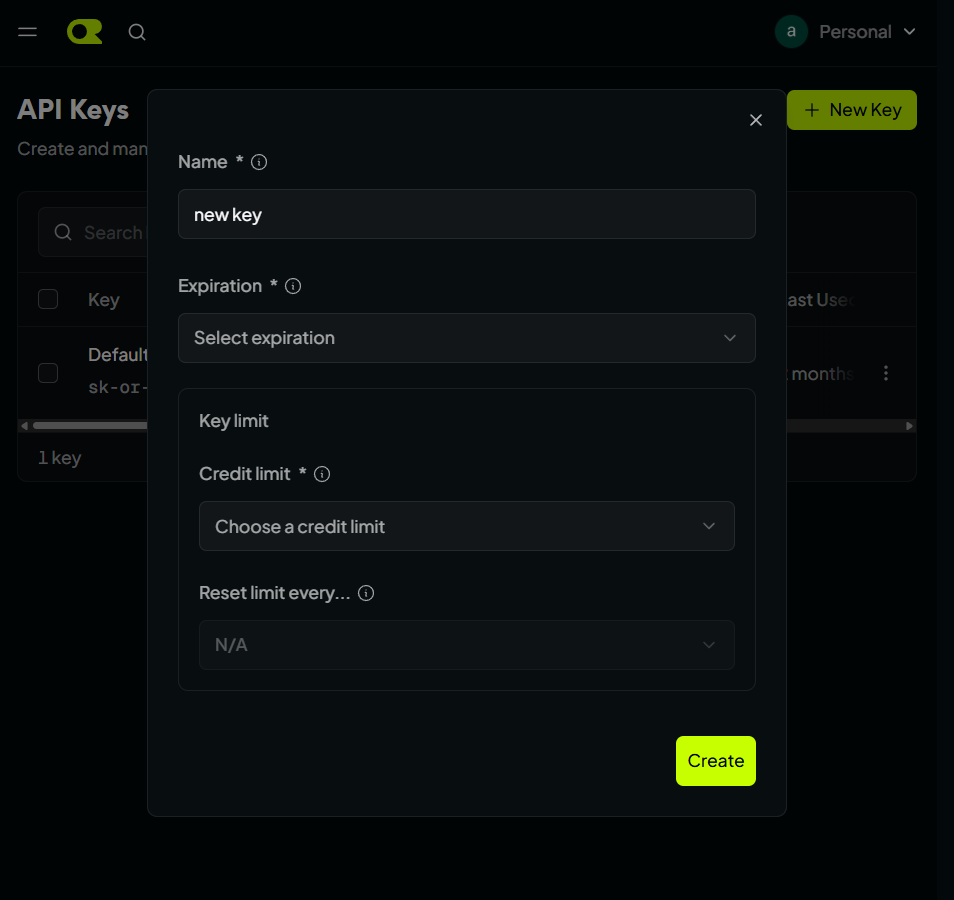Show info tooltip for Reset limit every

pos(366,593)
